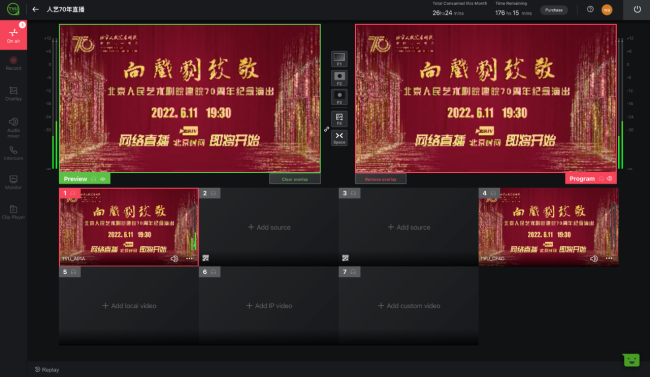The width and height of the screenshot is (650, 377).
Task: Click Add source in slot 3
Action: point(409,227)
